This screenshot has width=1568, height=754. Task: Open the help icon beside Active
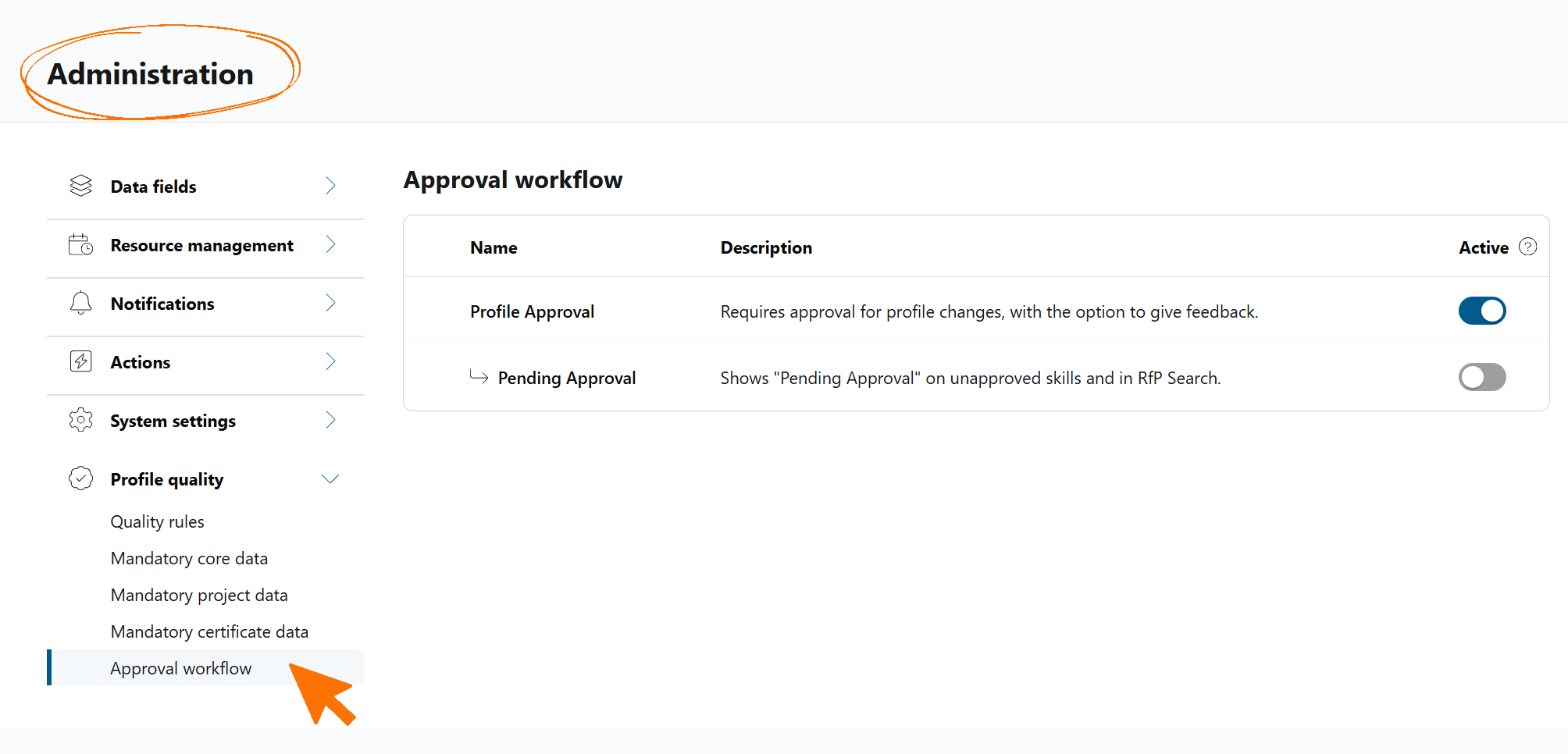1528,247
